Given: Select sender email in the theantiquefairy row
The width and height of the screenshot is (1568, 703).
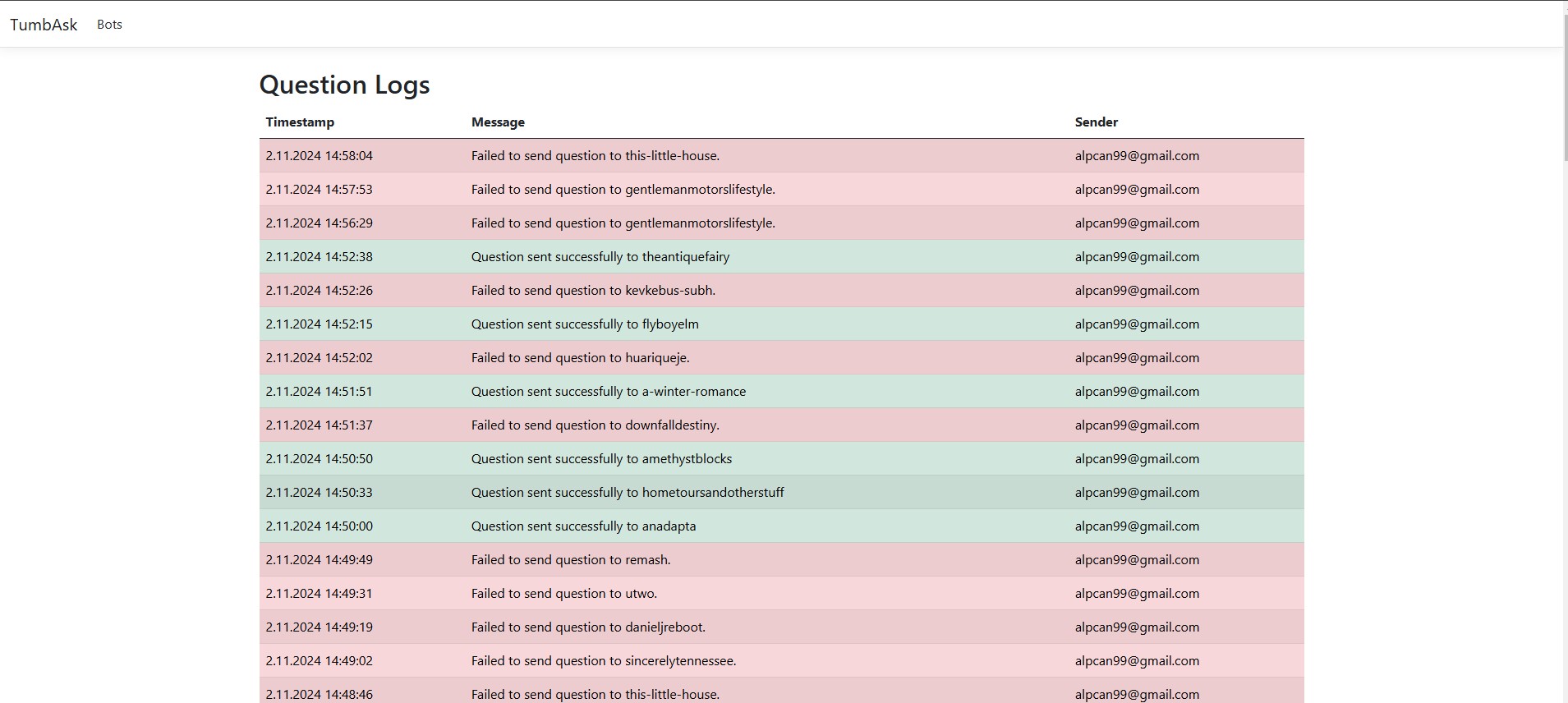Looking at the screenshot, I should pos(1137,257).
